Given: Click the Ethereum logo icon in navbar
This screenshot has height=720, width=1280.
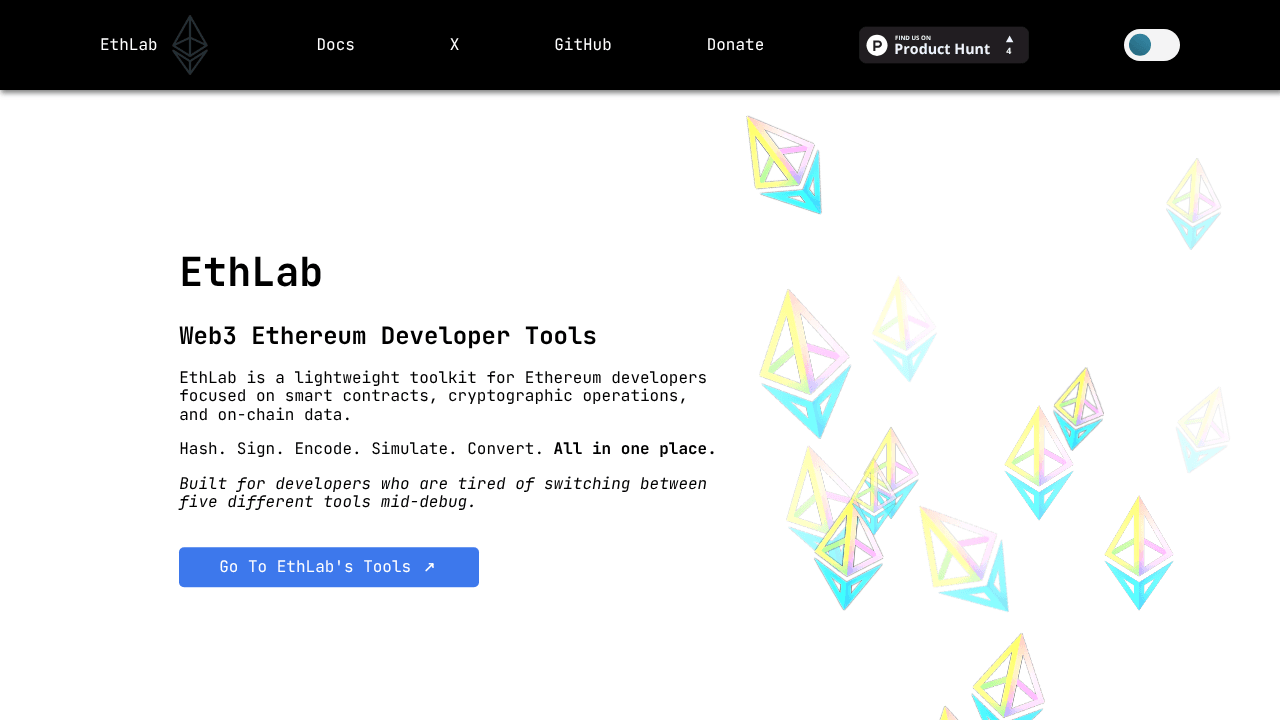Looking at the screenshot, I should pos(190,45).
